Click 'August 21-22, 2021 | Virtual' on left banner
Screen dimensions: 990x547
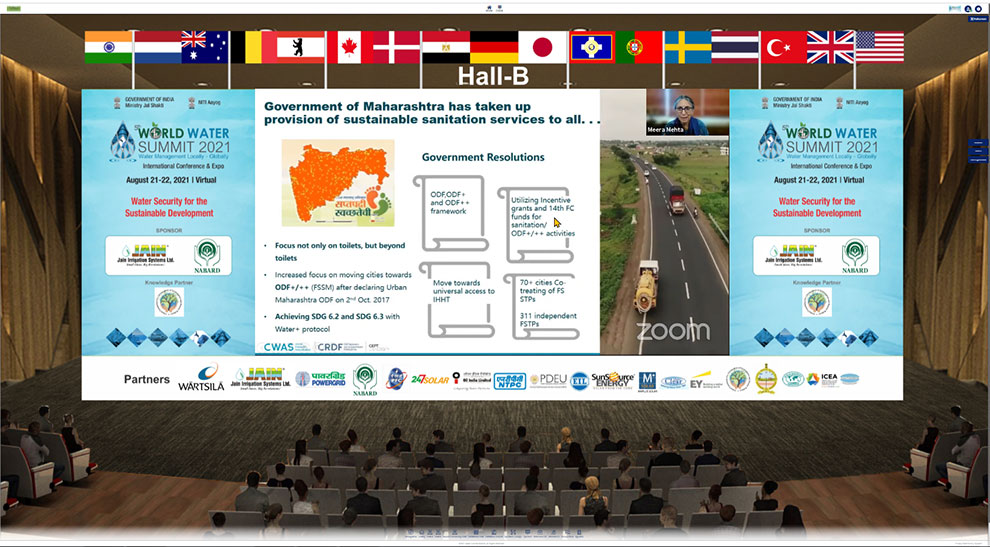[x=171, y=180]
